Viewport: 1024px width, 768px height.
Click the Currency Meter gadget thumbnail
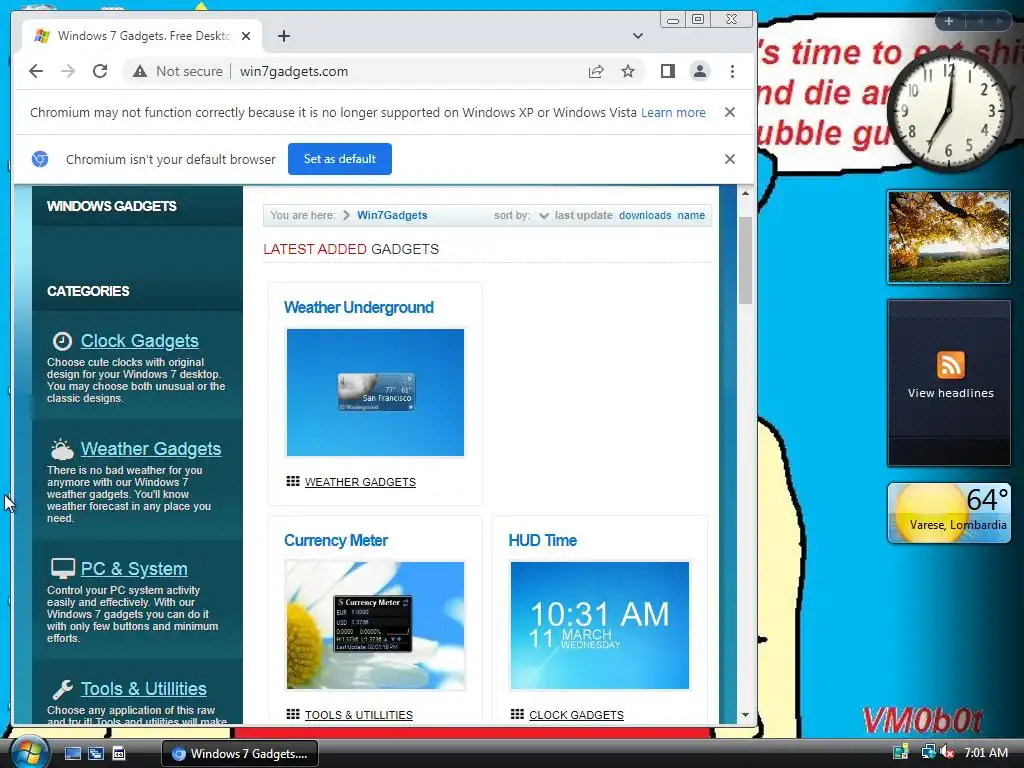[x=376, y=626]
